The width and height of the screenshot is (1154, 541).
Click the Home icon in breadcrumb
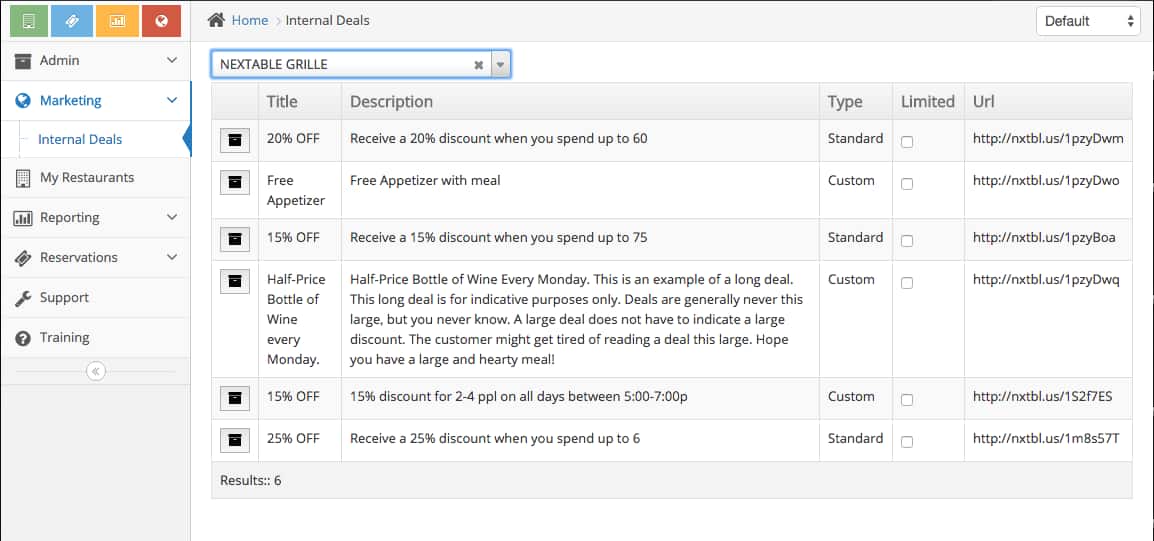pos(216,20)
